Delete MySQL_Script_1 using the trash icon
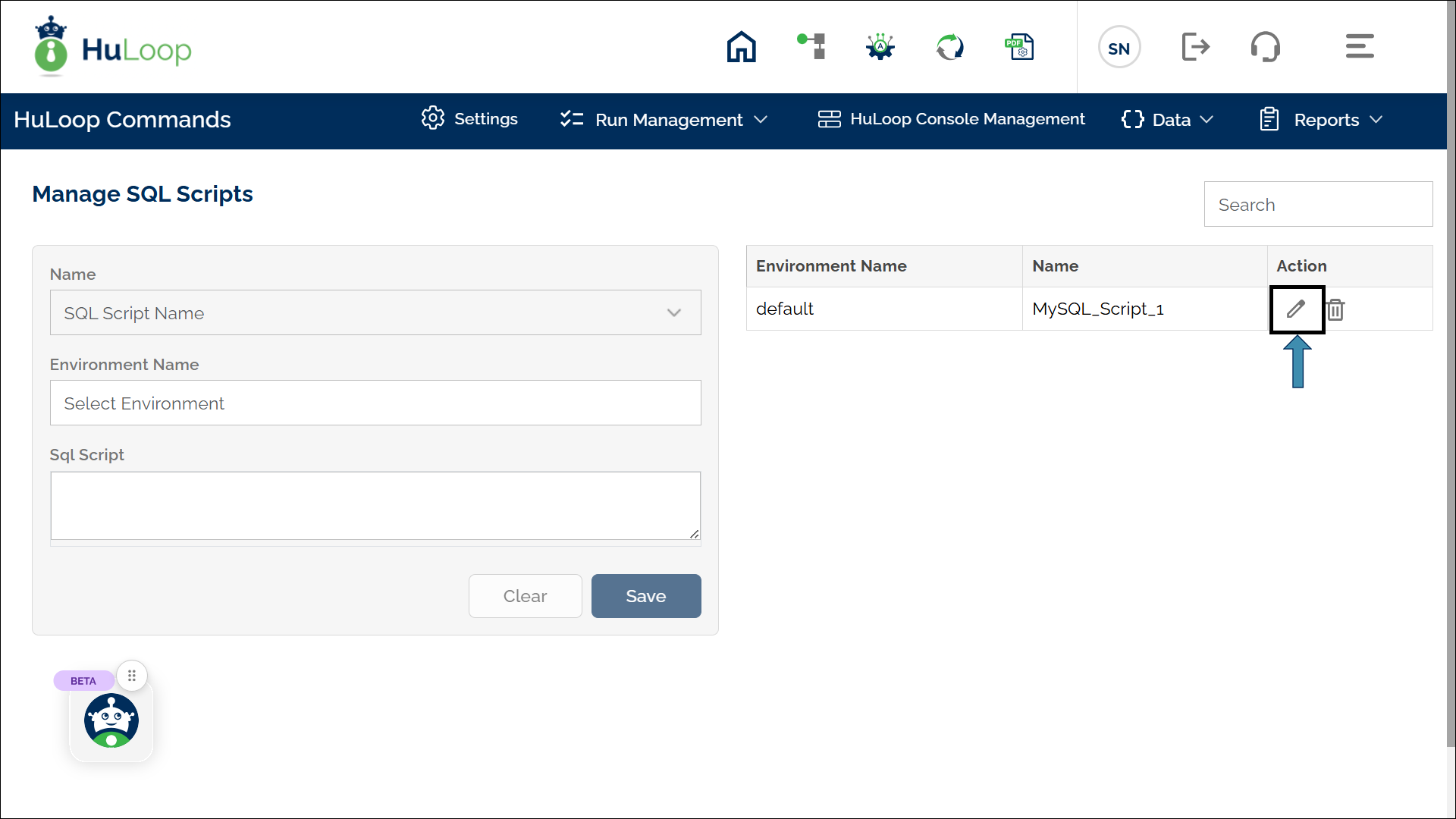This screenshot has height=819, width=1456. (x=1335, y=309)
